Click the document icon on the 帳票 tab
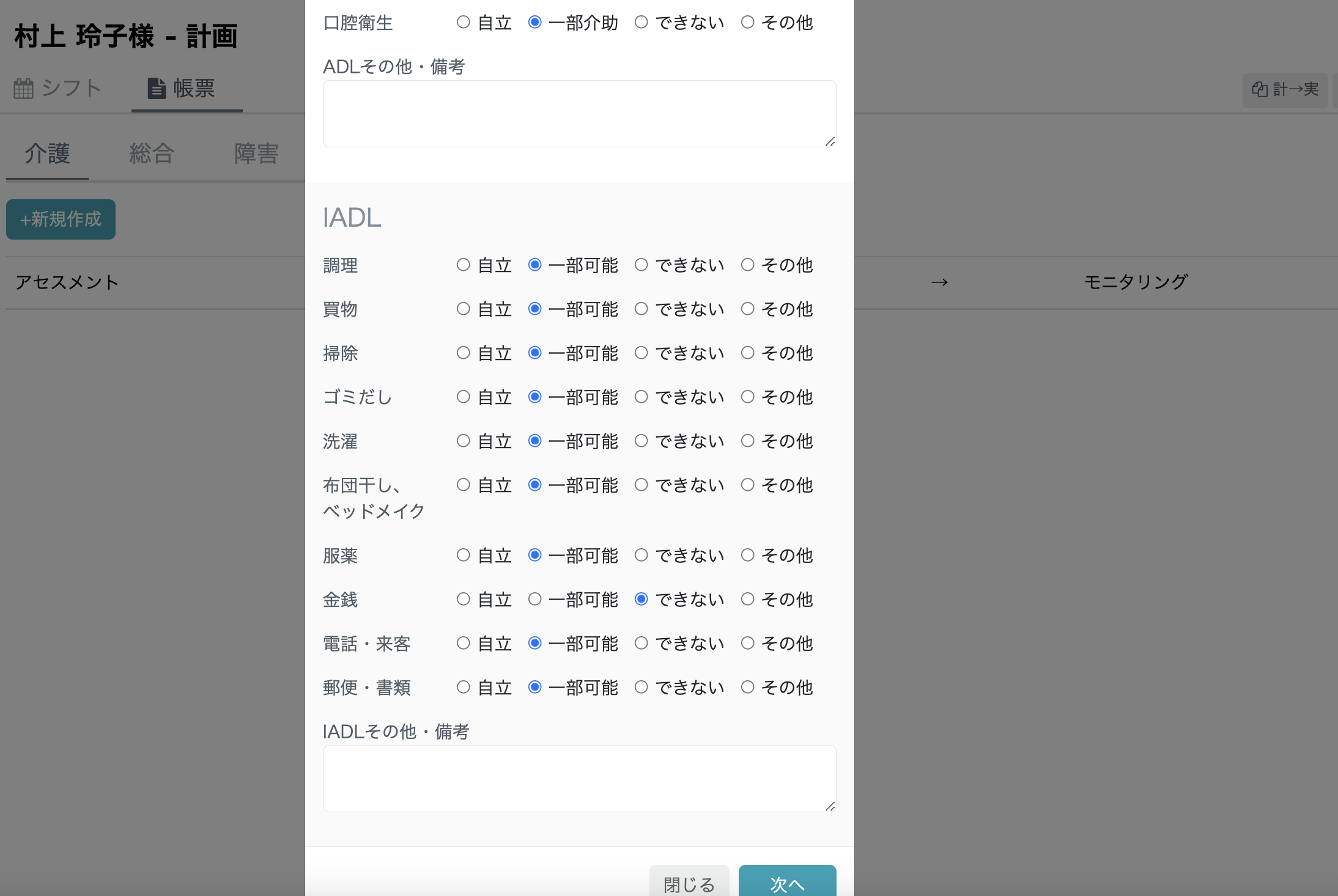This screenshot has width=1338, height=896. [157, 87]
